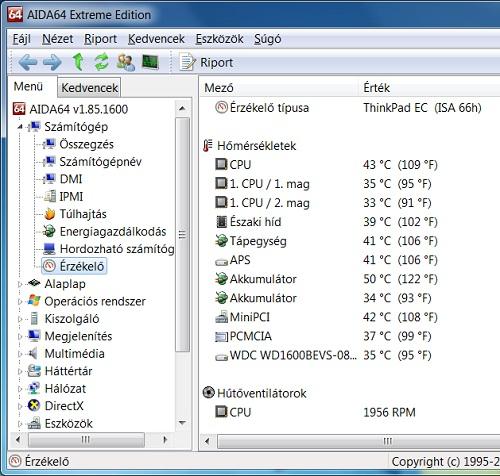
Task: Switch to the Kedvencek tab
Action: click(x=89, y=88)
